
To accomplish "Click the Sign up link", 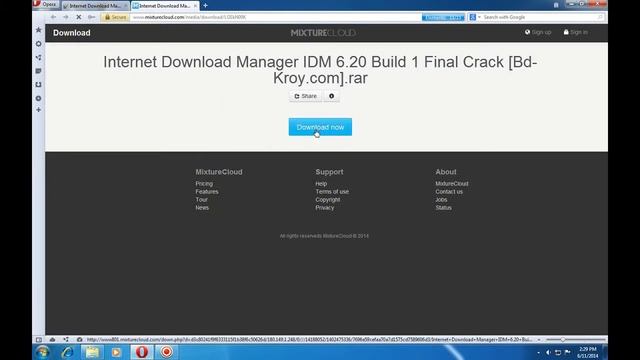I will [x=538, y=32].
